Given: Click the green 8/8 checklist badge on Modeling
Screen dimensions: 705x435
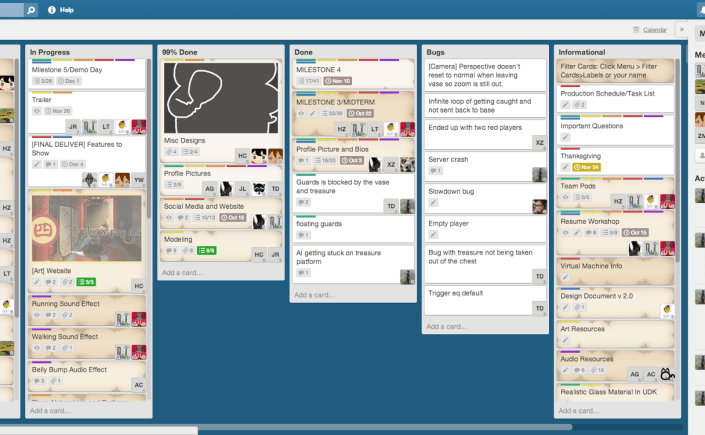Looking at the screenshot, I should (x=205, y=250).
